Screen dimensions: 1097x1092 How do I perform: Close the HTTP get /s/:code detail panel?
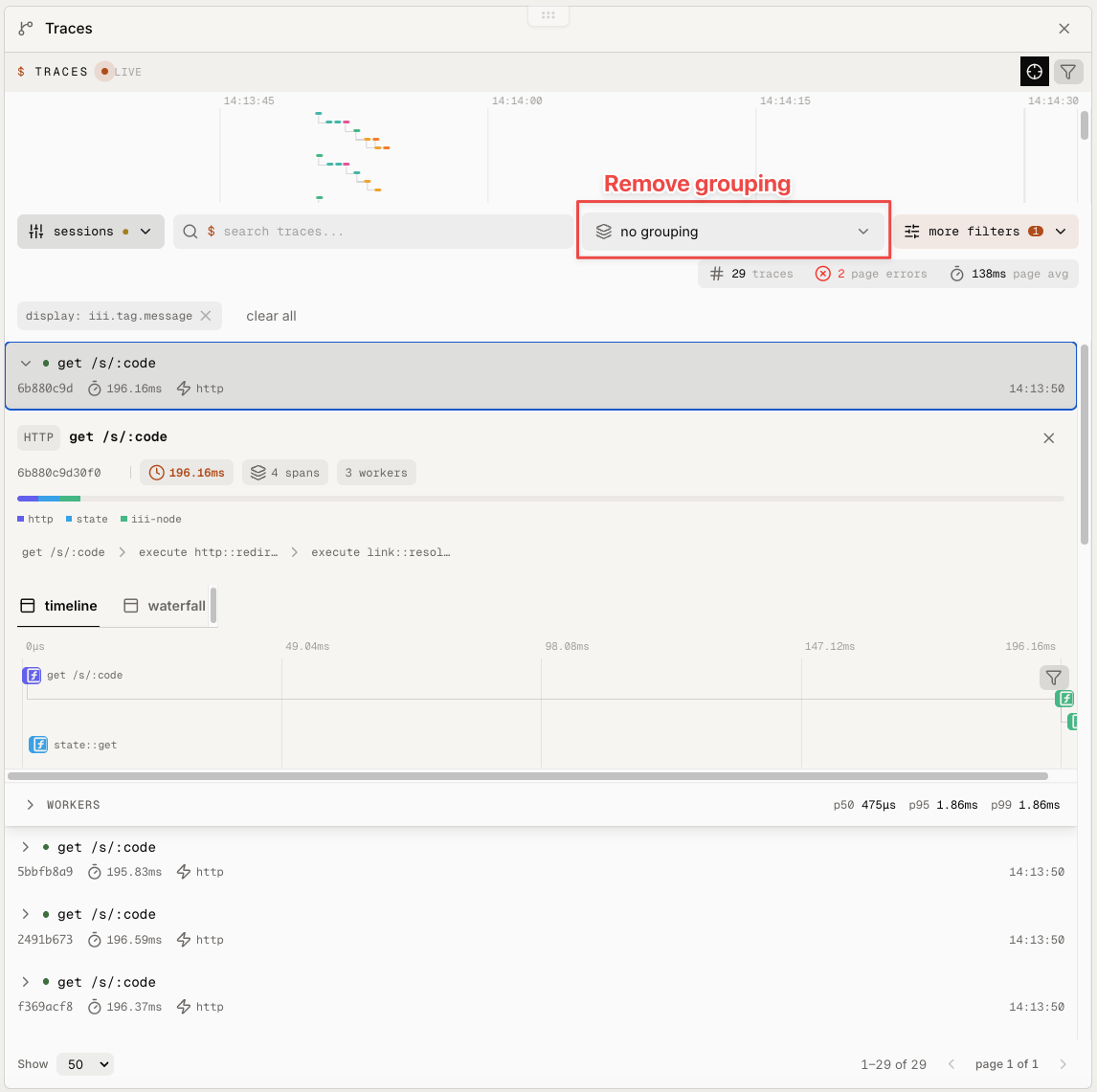pos(1048,438)
